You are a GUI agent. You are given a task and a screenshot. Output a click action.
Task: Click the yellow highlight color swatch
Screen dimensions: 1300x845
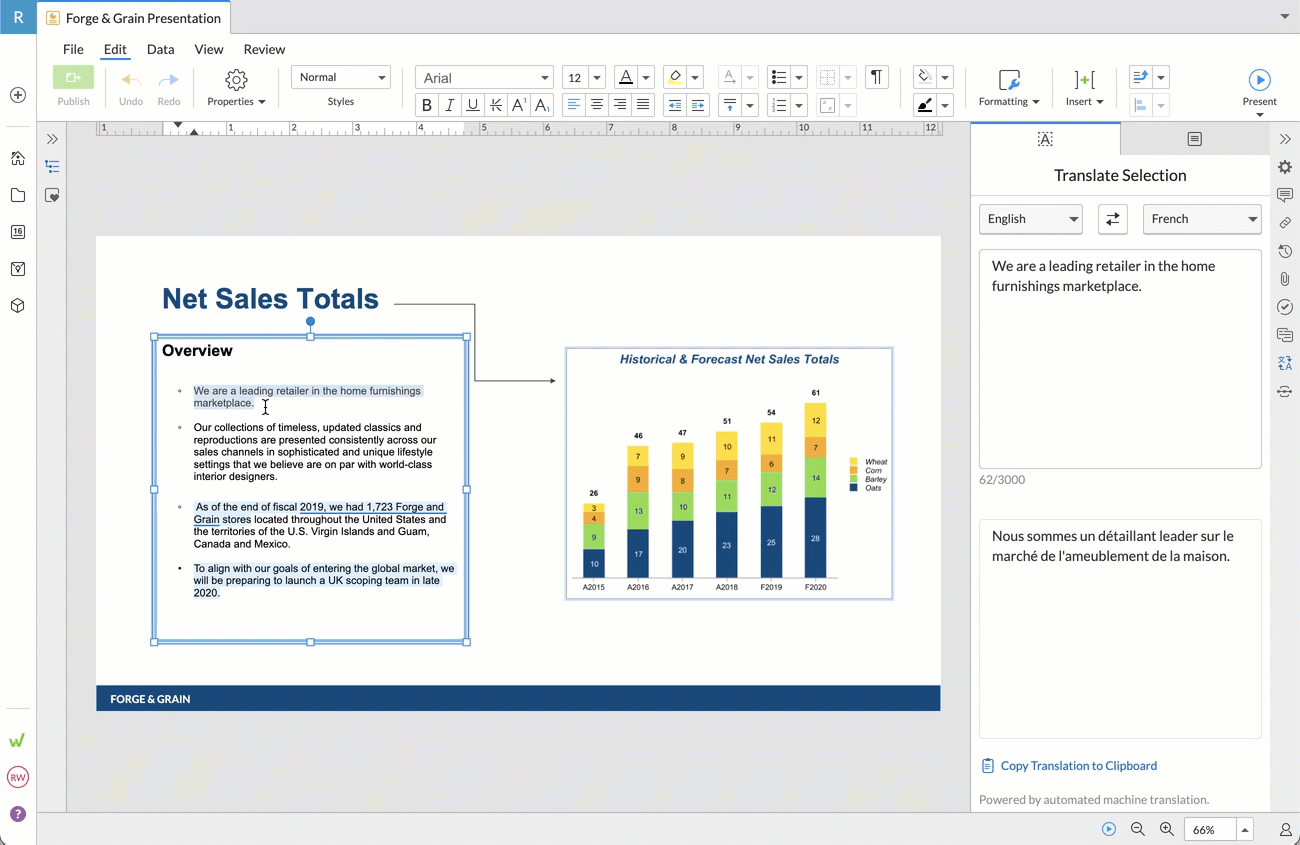[x=675, y=77]
